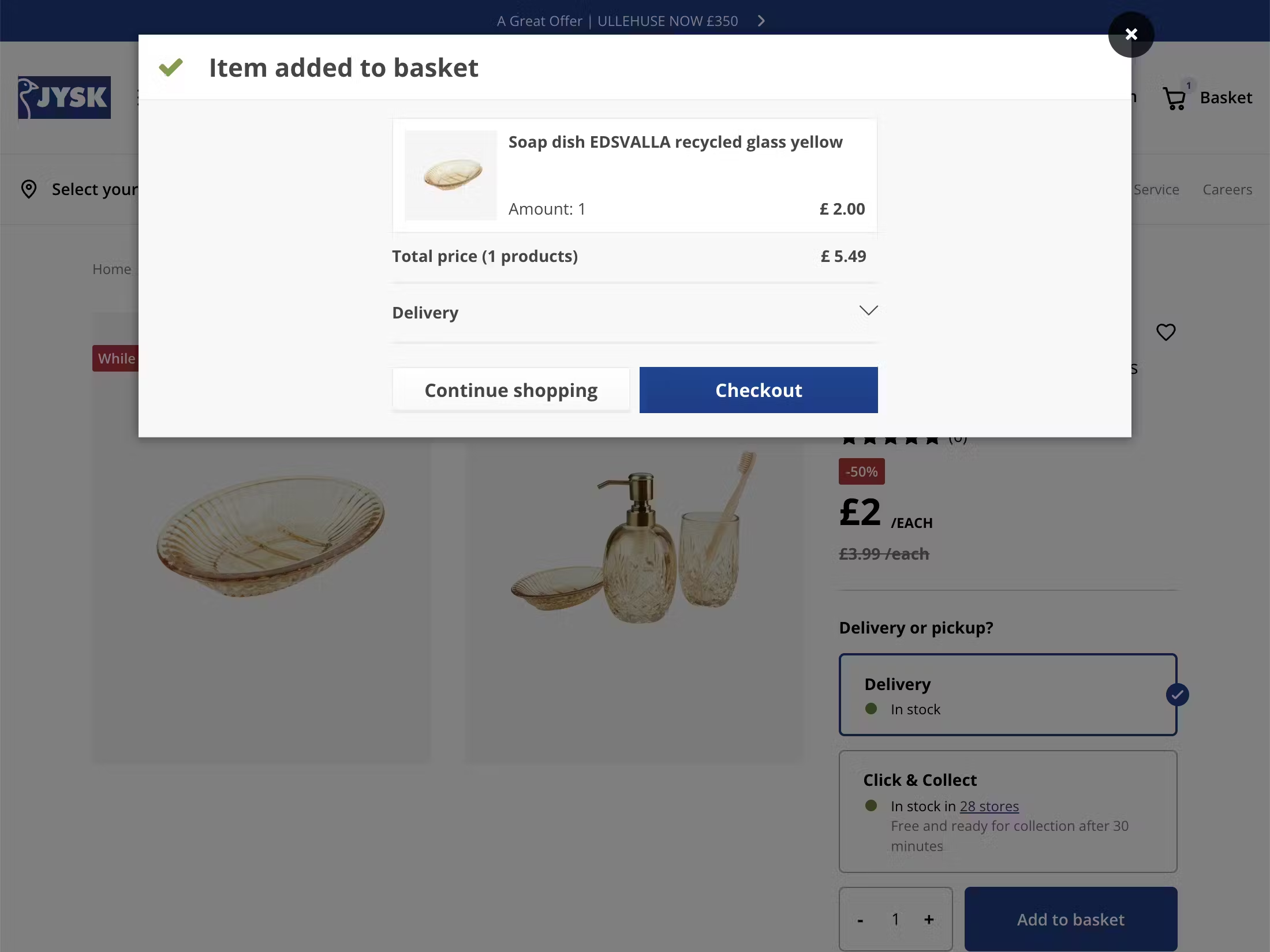
Task: Open the Careers menu link
Action: point(1227,190)
